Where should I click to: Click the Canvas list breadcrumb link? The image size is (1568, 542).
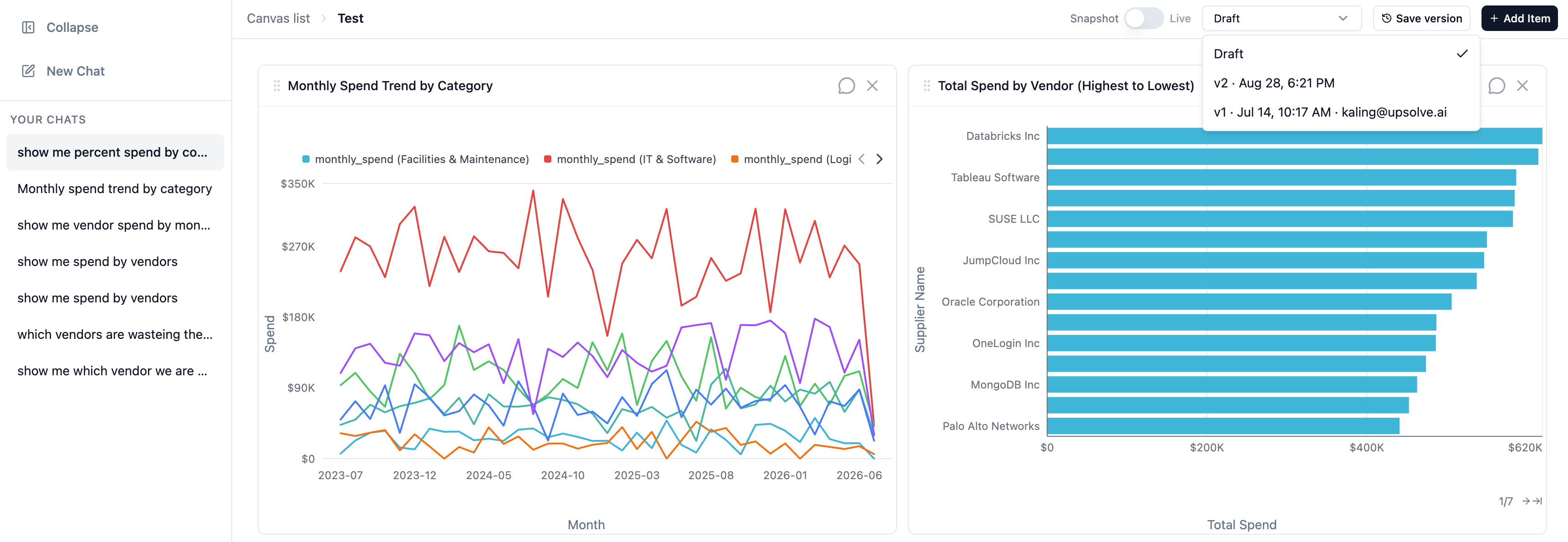278,18
